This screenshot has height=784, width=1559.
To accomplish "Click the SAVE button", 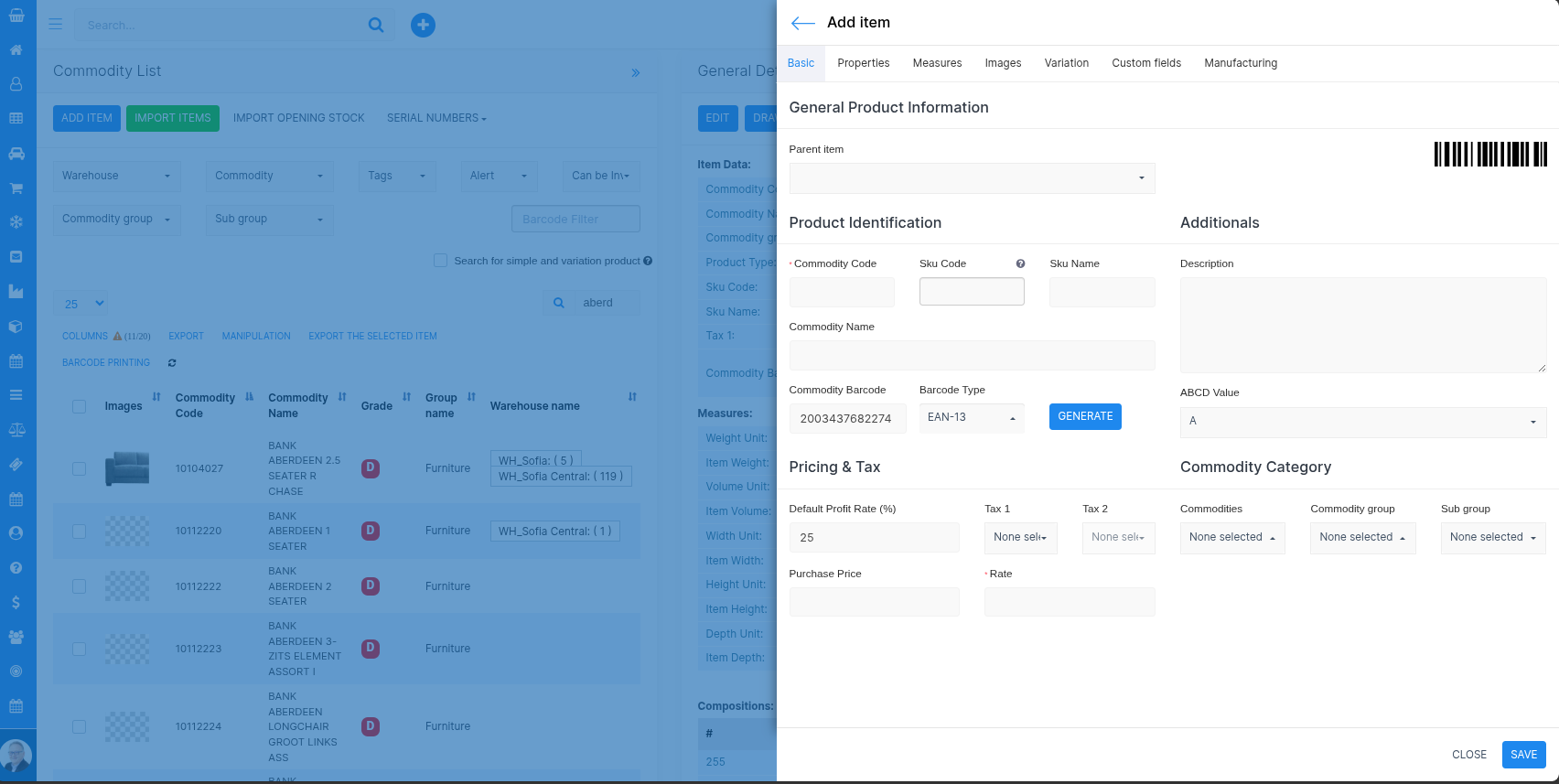I will (x=1523, y=755).
